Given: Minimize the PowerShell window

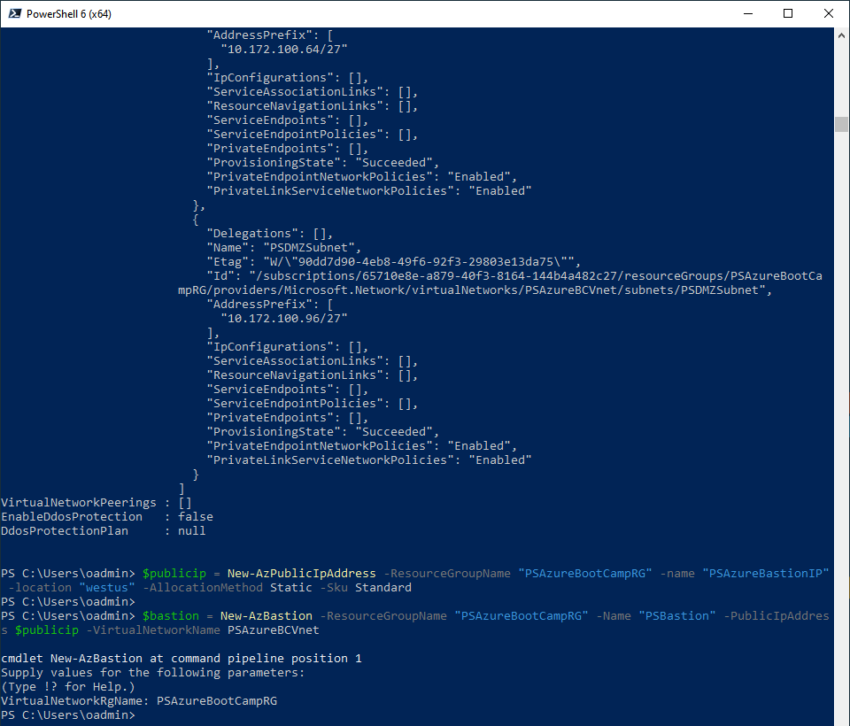Looking at the screenshot, I should [x=743, y=13].
